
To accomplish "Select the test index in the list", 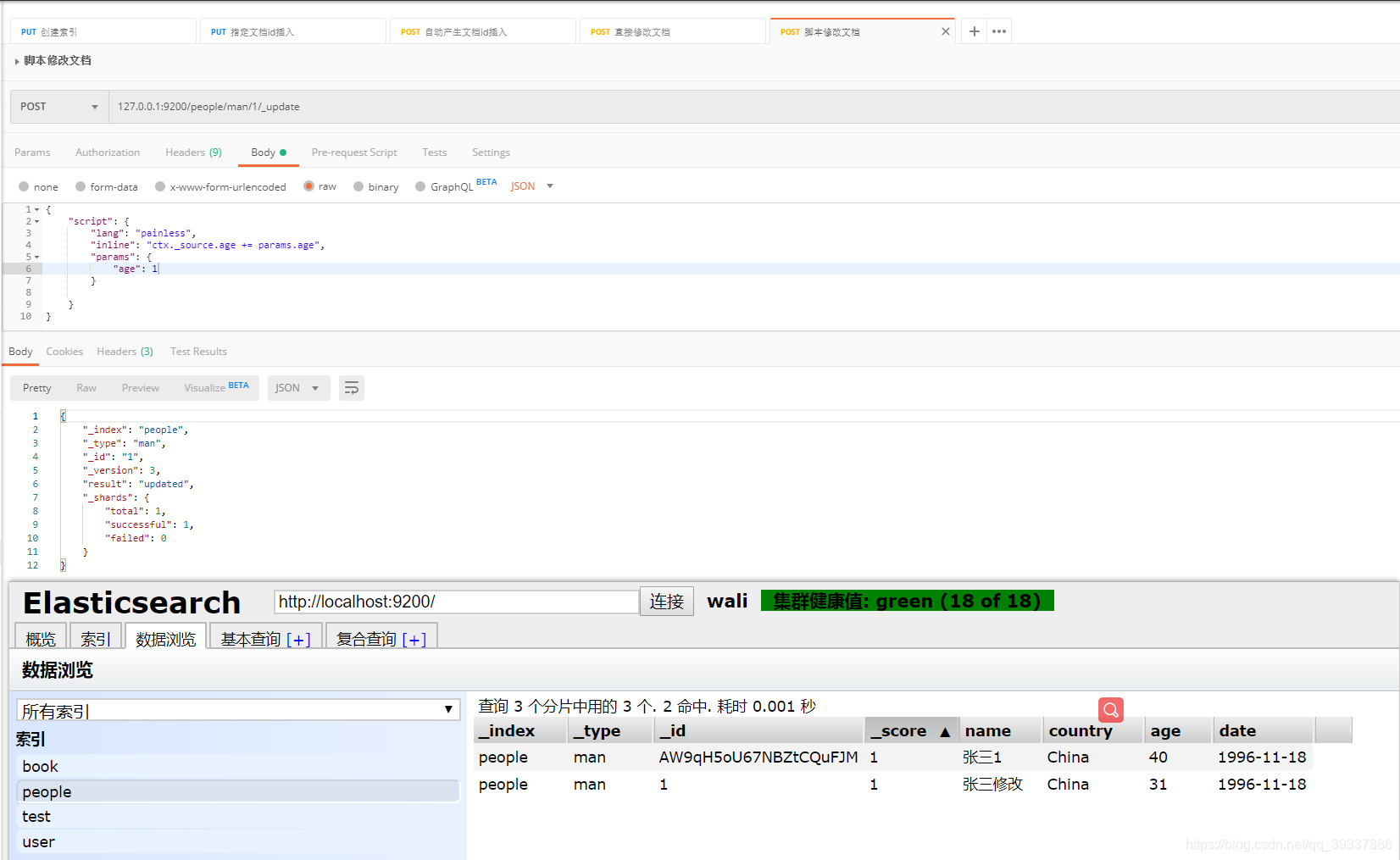I will tap(238, 817).
